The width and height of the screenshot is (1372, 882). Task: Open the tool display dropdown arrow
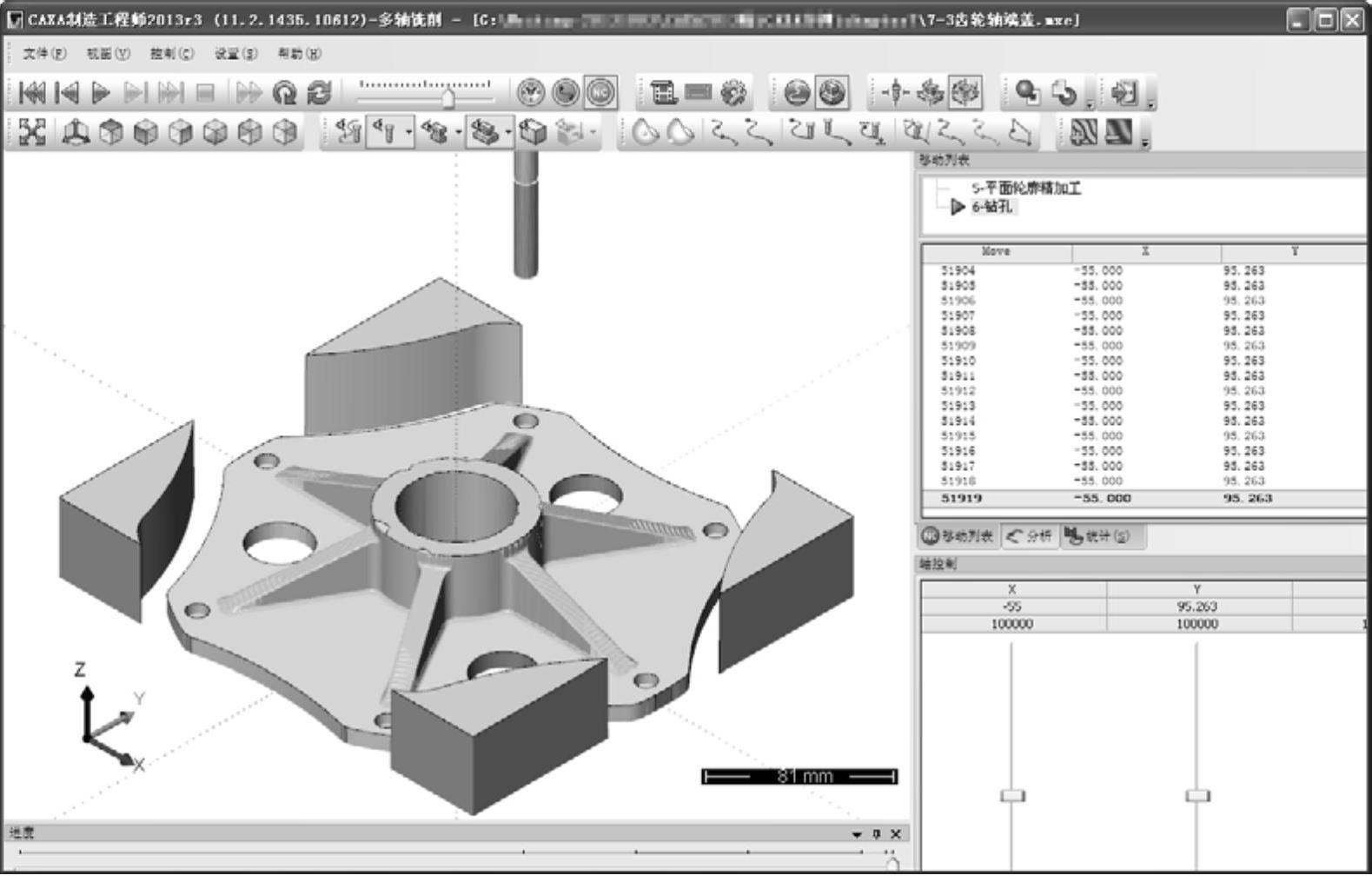[x=408, y=133]
